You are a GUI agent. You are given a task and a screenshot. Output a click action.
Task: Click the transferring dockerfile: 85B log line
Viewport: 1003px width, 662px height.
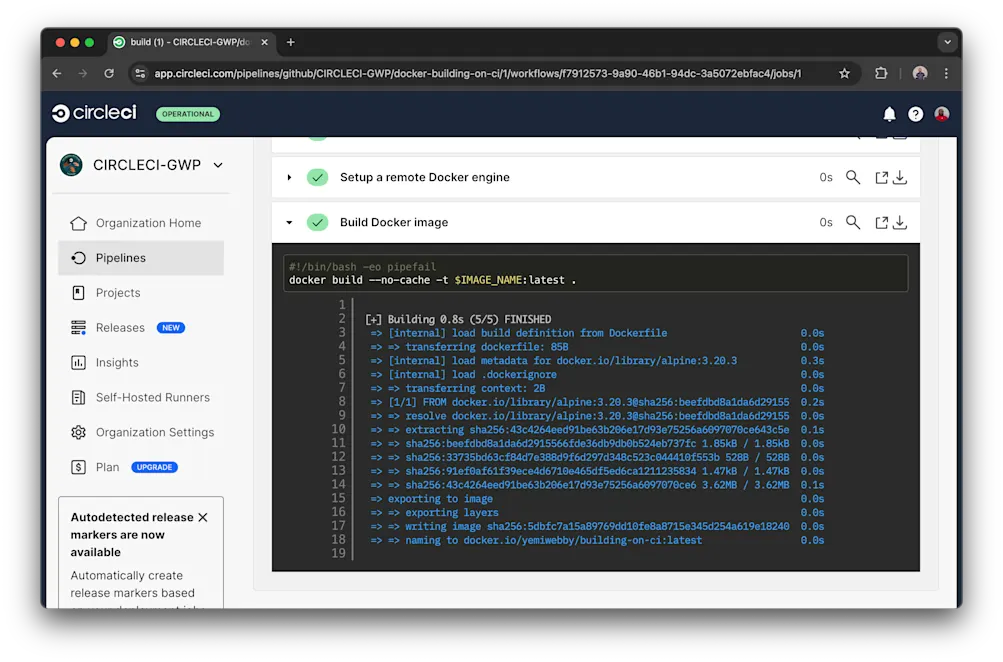coord(469,347)
